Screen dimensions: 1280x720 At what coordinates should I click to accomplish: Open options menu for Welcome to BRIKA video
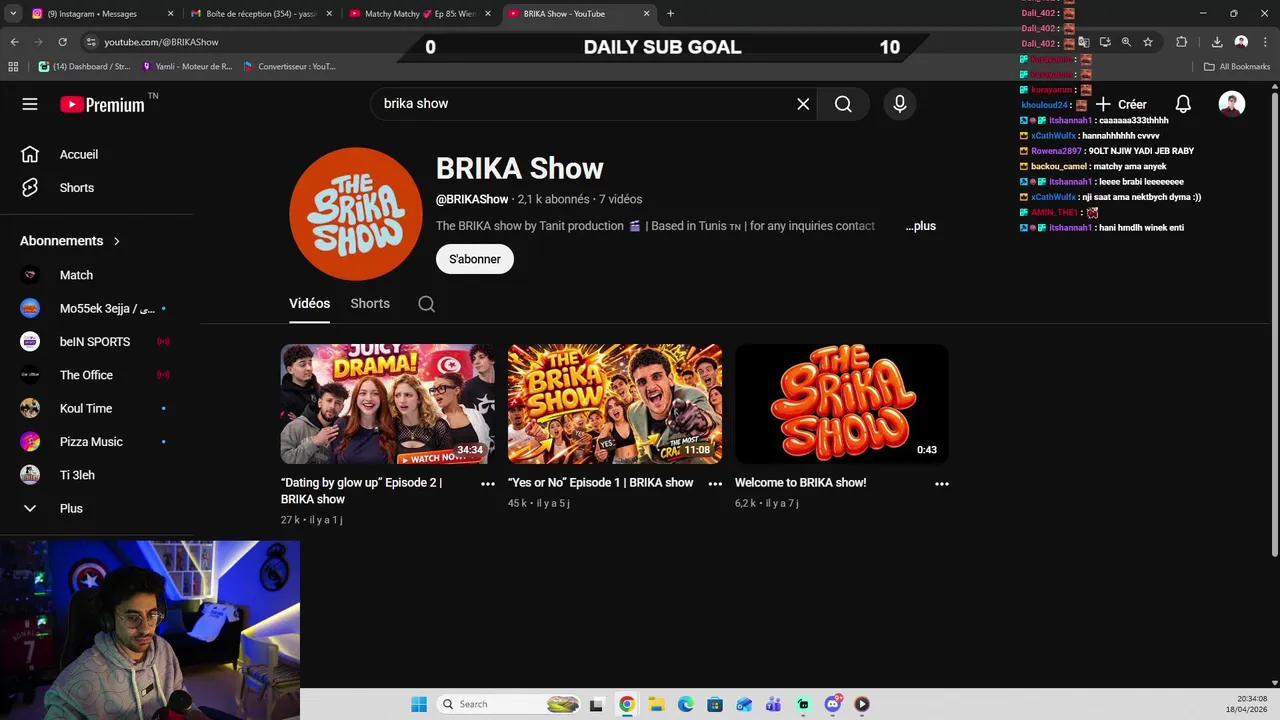pos(942,484)
